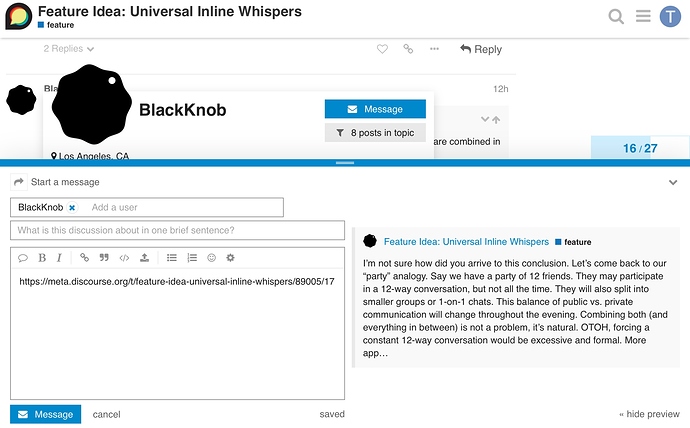
Task: Like the post with heart icon
Action: coord(382,49)
